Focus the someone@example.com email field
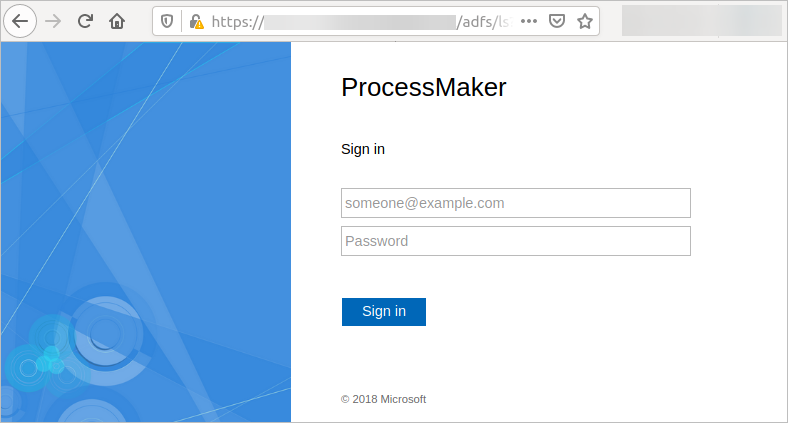The width and height of the screenshot is (788, 423). coord(515,203)
